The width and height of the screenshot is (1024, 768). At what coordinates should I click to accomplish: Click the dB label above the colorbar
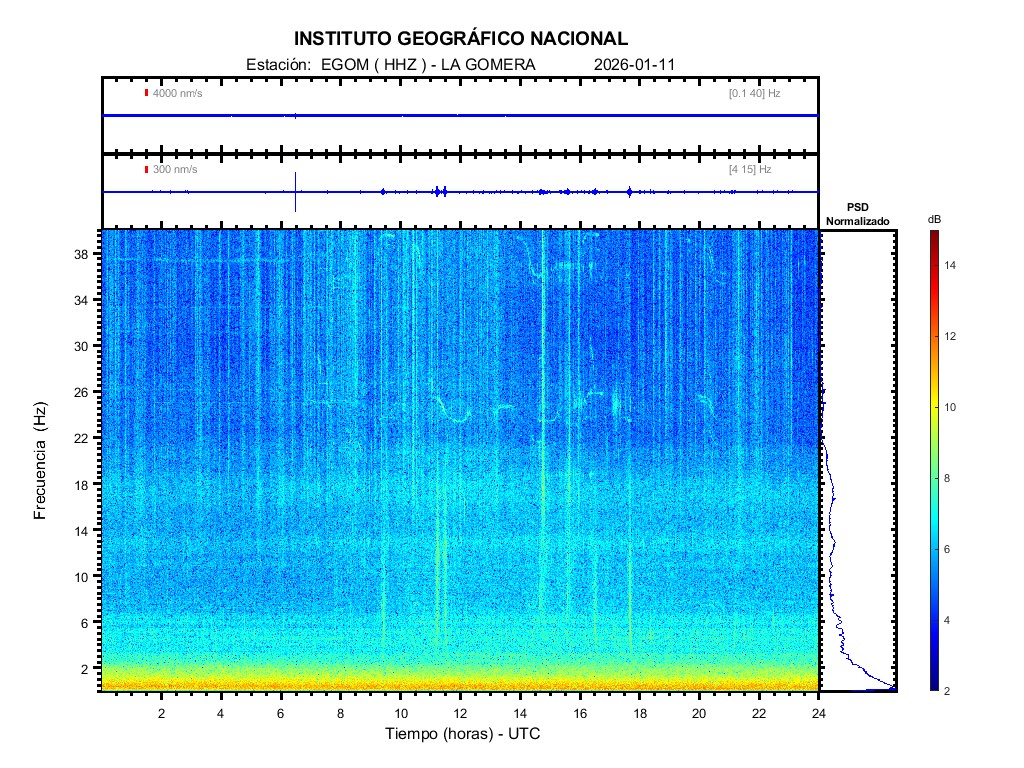click(933, 219)
